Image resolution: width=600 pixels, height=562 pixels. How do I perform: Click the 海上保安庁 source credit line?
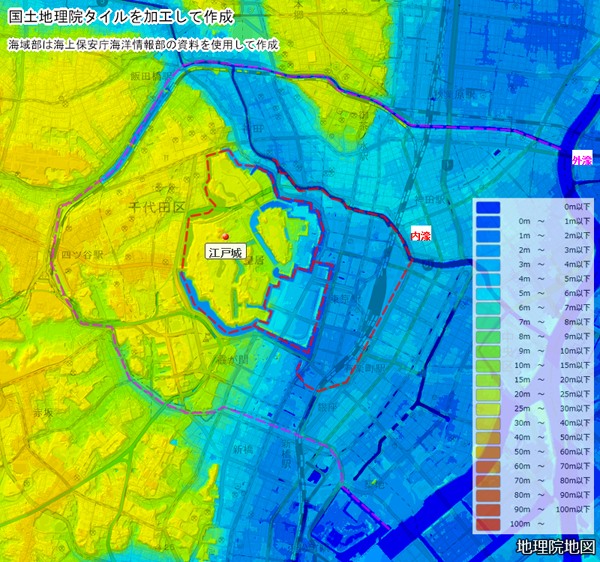coord(142,45)
